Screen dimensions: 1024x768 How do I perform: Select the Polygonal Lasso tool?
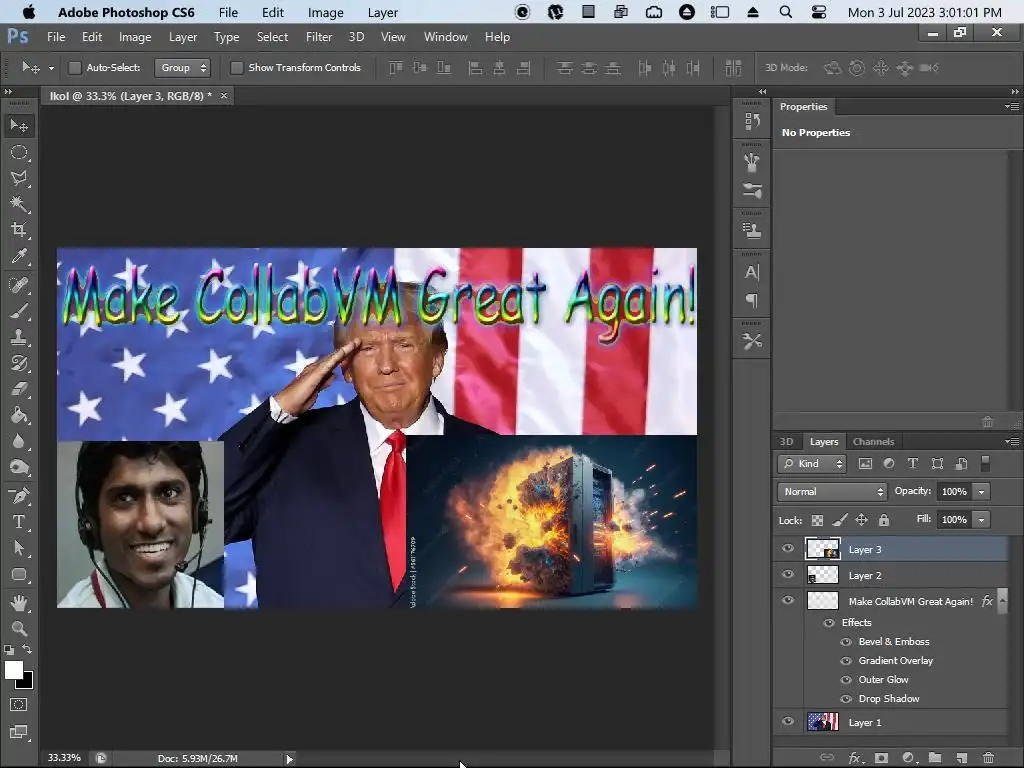pyautogui.click(x=19, y=178)
